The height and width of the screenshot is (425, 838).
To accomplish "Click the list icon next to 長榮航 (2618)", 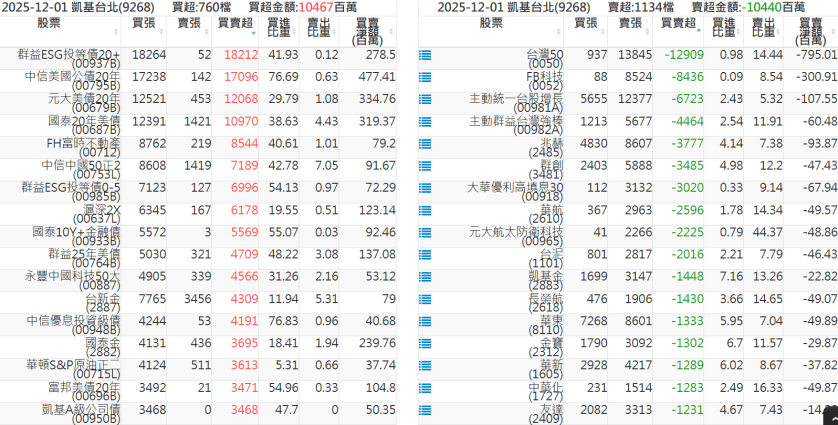I will click(425, 298).
